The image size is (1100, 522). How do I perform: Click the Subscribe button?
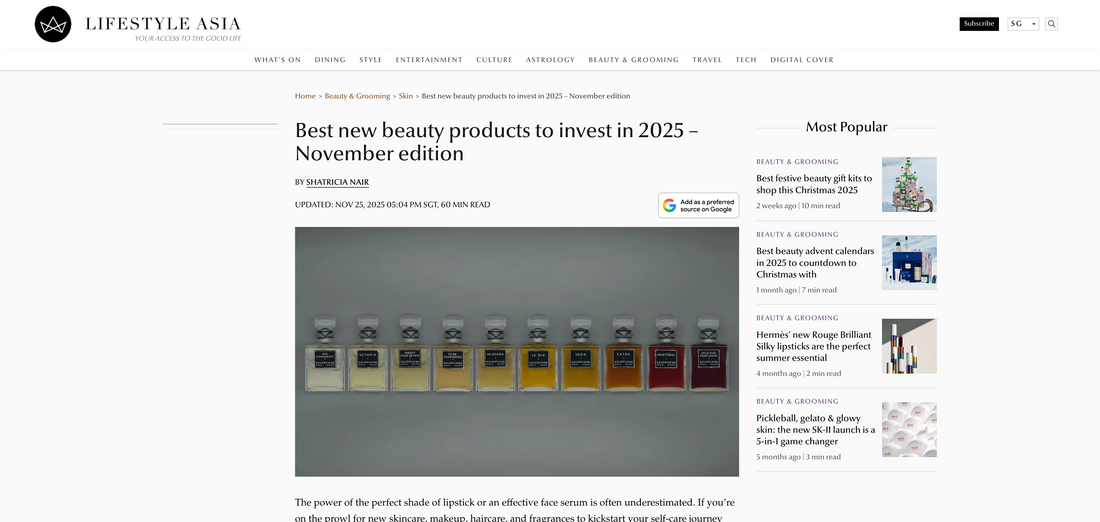[x=979, y=24]
